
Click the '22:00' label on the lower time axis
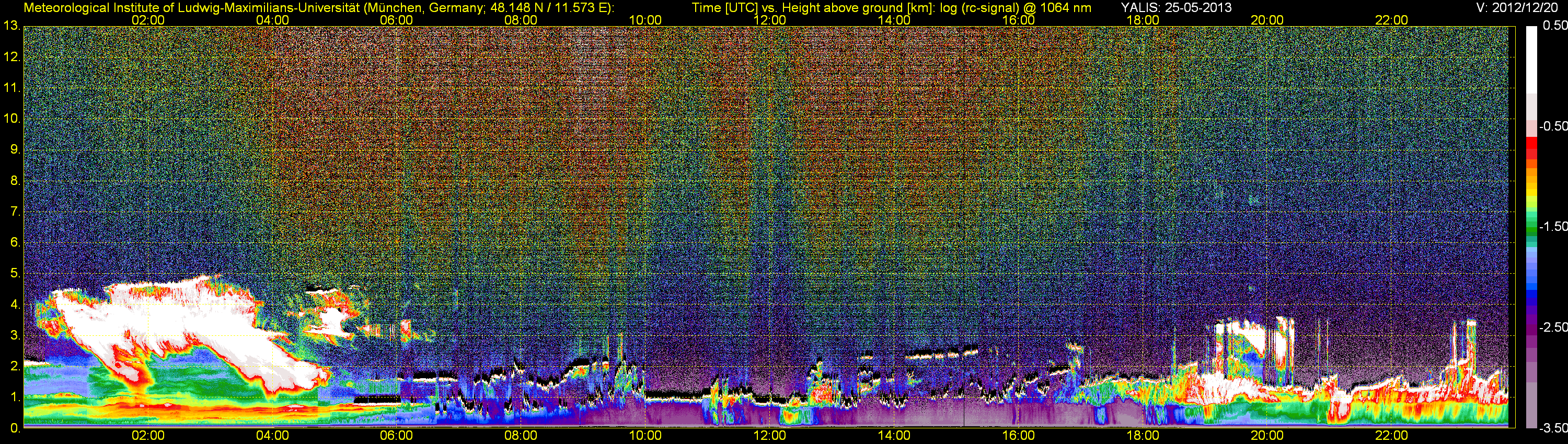1391,436
